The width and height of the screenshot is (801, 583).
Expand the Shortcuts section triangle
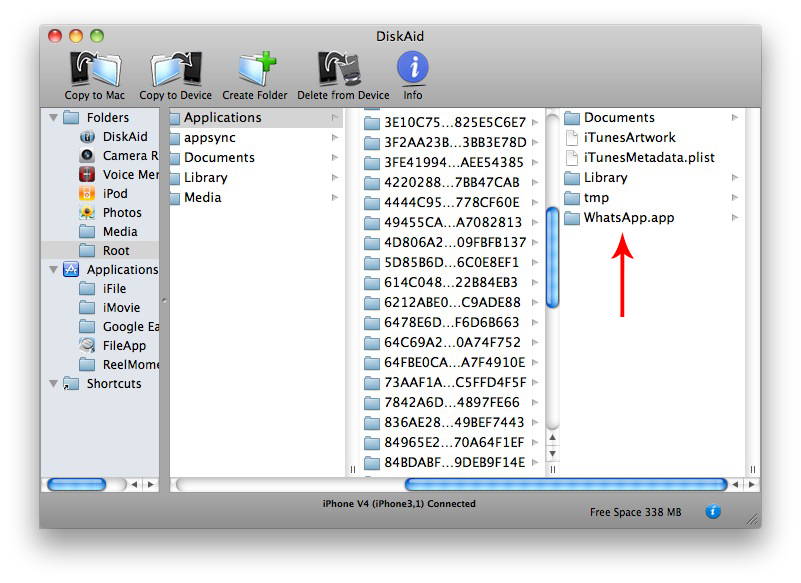tap(53, 384)
